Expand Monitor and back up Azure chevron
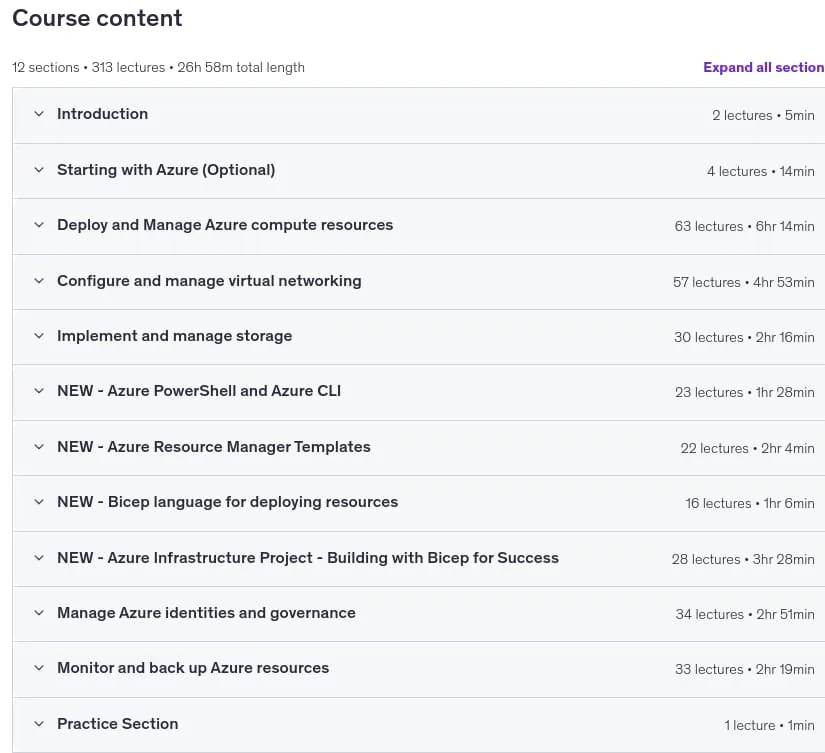The width and height of the screenshot is (825, 753). tap(39, 668)
